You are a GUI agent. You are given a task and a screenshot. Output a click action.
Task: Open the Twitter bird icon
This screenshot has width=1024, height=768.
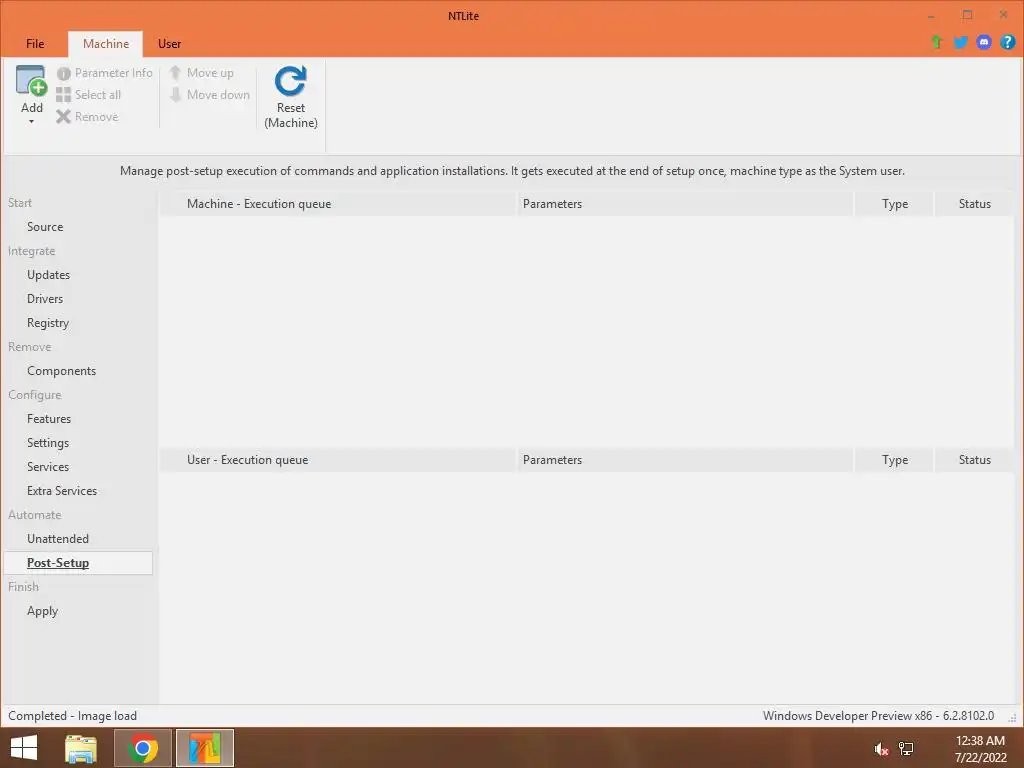(960, 42)
